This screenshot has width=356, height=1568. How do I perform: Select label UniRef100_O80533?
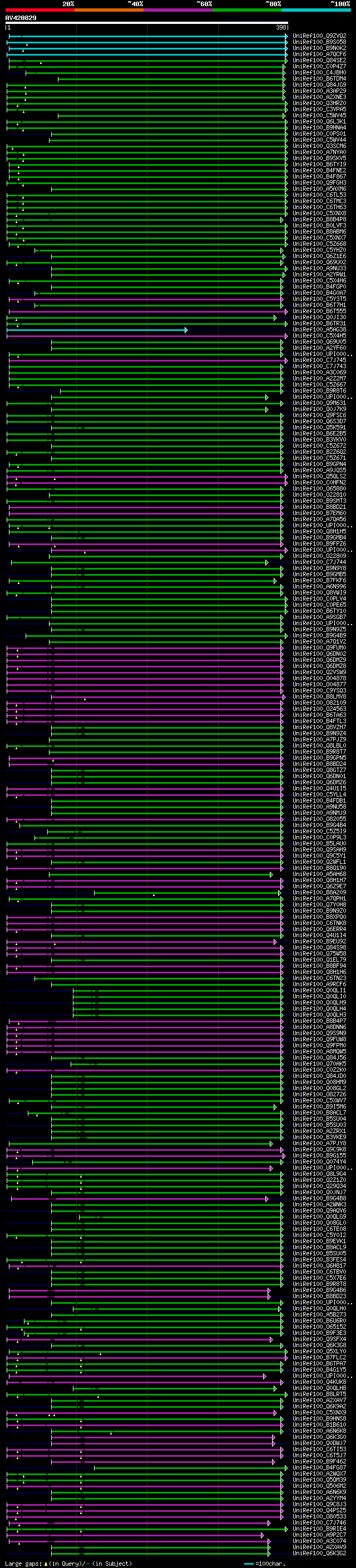coord(319,1516)
